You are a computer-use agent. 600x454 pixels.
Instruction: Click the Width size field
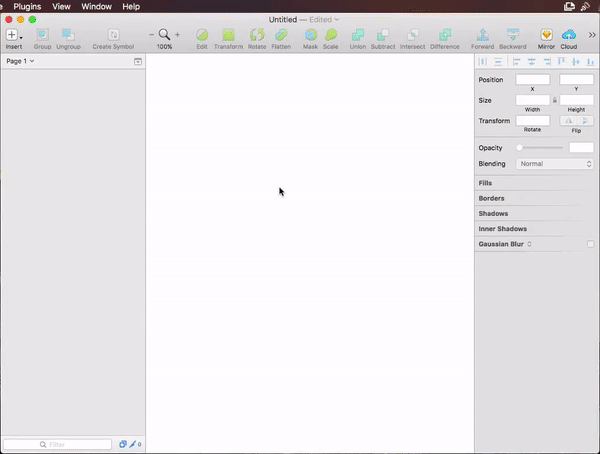[x=533, y=100]
